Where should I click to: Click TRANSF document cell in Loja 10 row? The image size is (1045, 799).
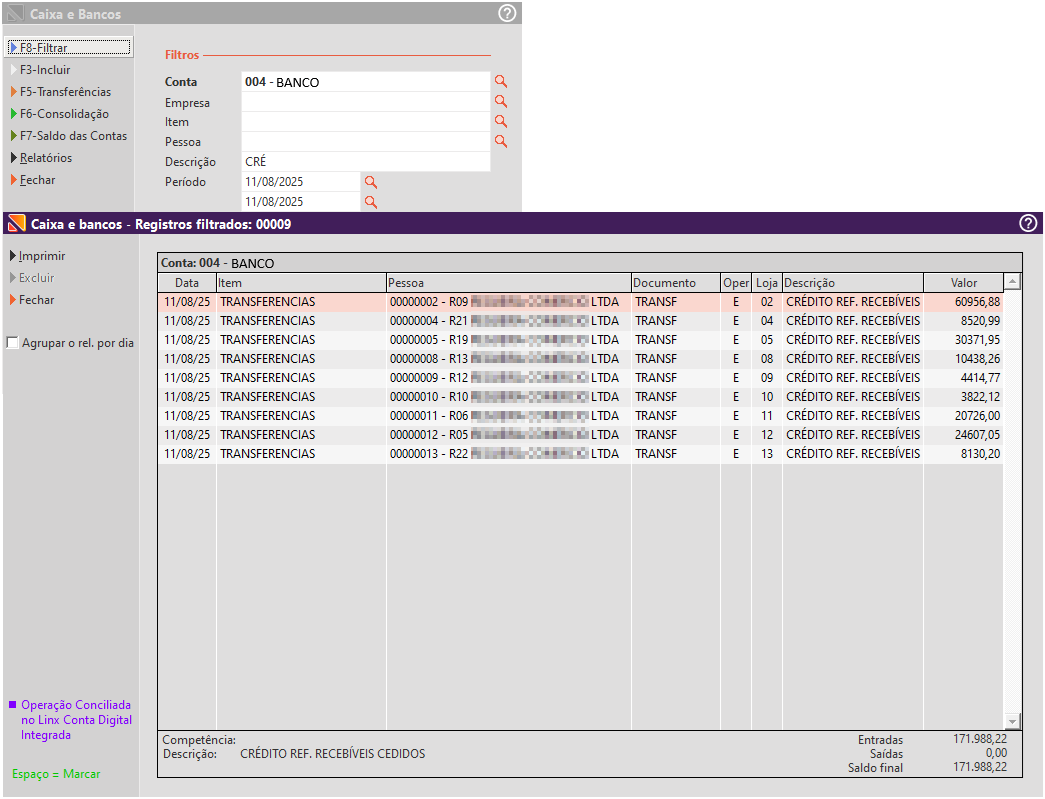[x=676, y=397]
